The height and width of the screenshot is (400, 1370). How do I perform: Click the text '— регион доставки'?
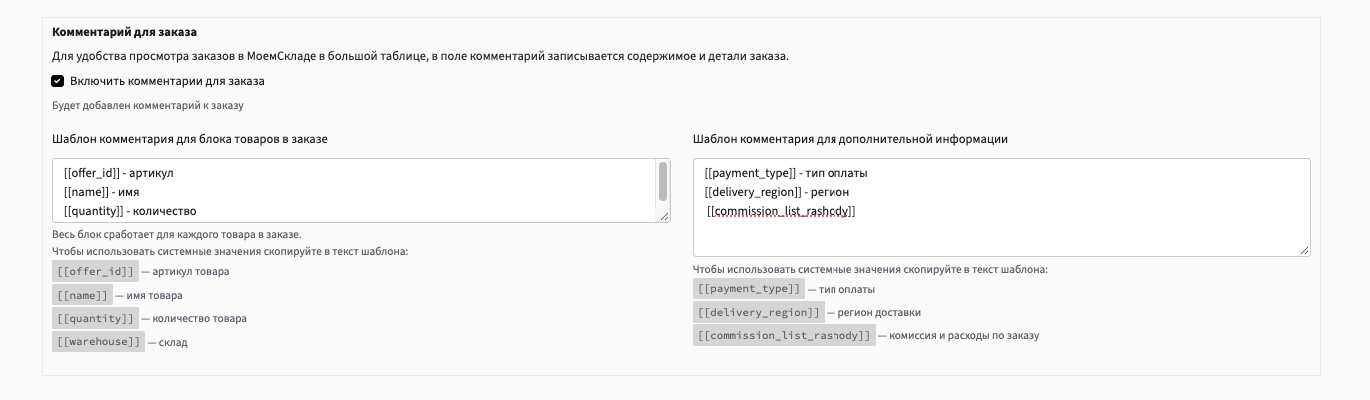click(874, 312)
